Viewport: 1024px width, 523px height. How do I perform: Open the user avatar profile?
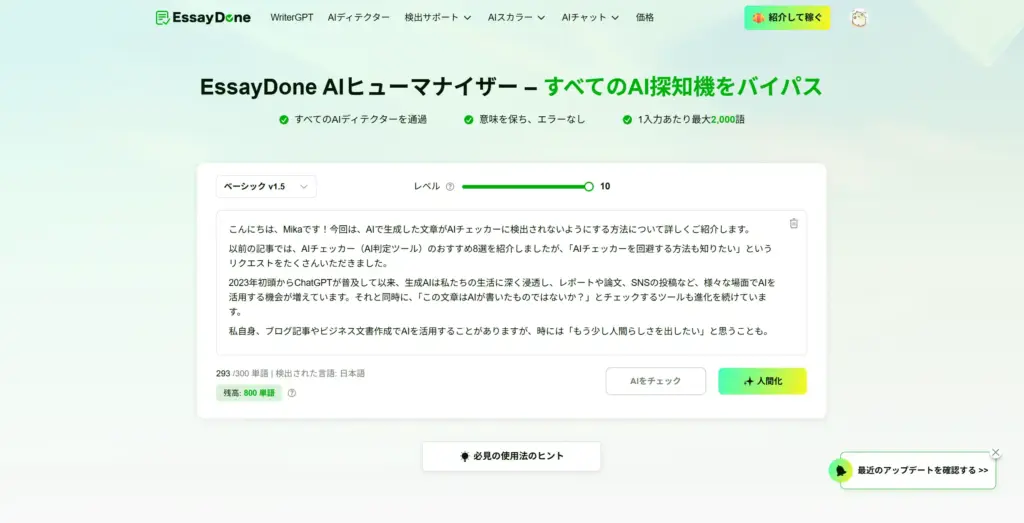pos(859,18)
